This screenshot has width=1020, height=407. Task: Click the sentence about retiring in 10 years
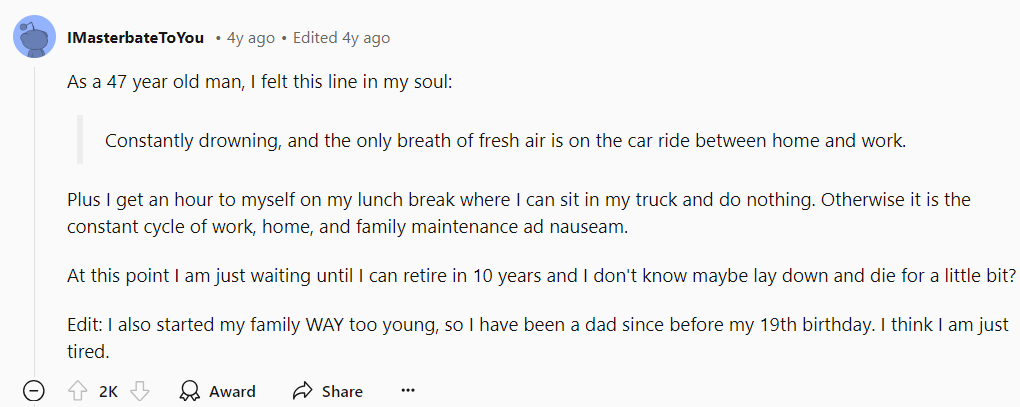542,275
